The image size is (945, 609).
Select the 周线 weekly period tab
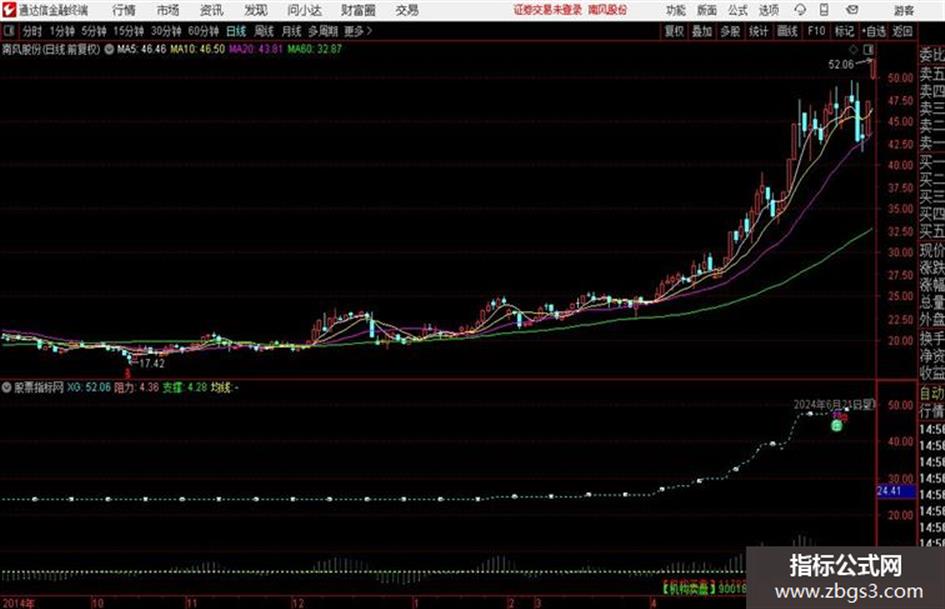264,31
